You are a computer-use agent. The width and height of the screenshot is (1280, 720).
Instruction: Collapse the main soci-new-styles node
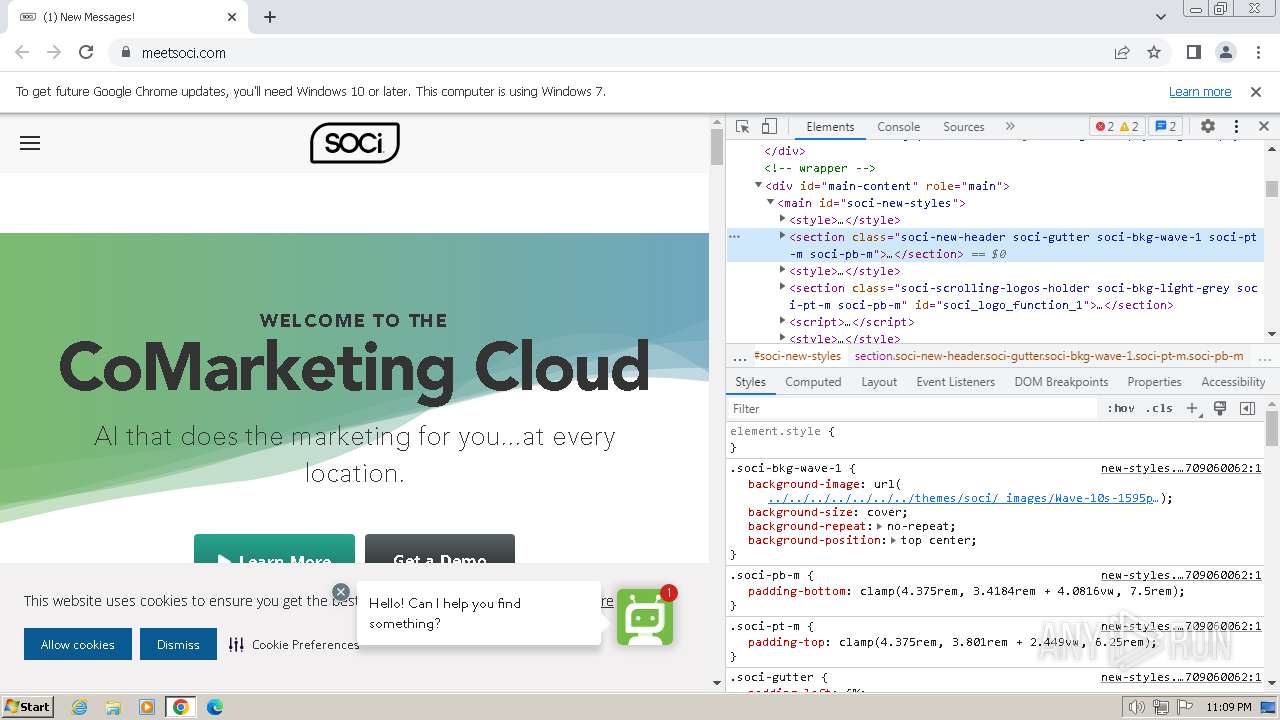tap(771, 202)
